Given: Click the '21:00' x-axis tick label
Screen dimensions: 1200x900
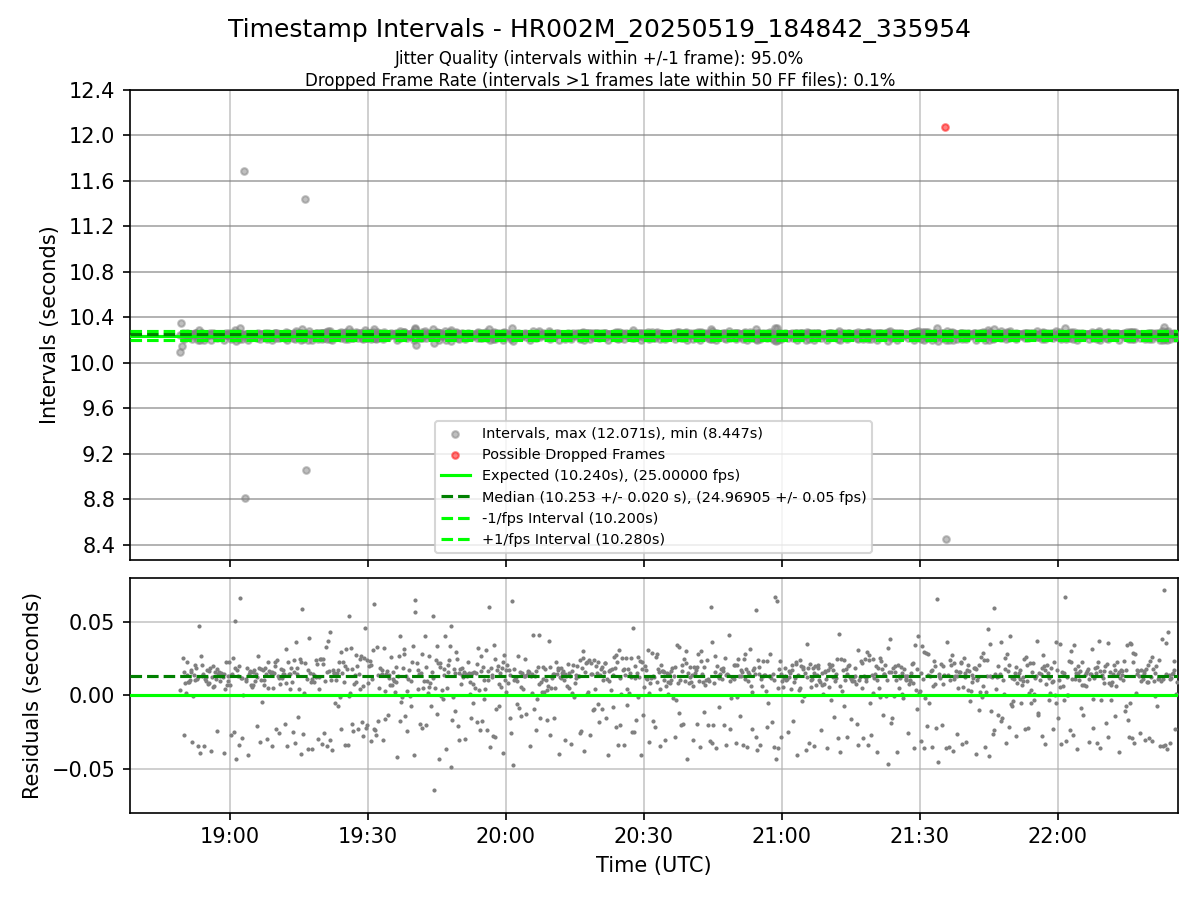Looking at the screenshot, I should [781, 834].
